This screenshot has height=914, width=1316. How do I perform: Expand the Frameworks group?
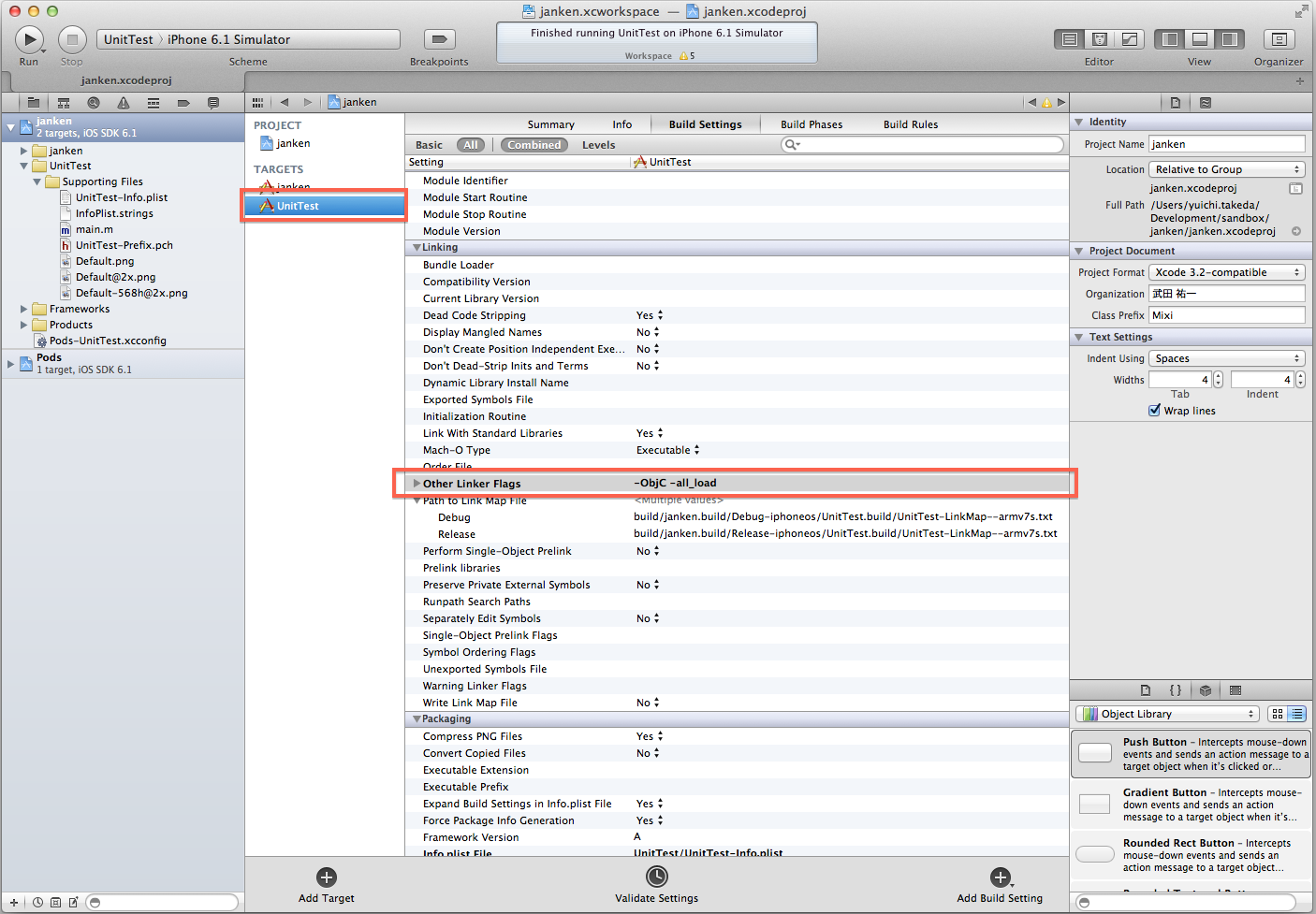click(x=24, y=309)
